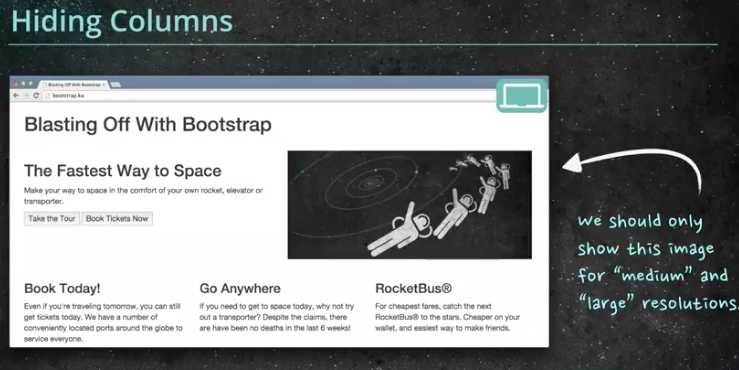Click the Hiding Columns slide title
This screenshot has width=739, height=370.
122,21
